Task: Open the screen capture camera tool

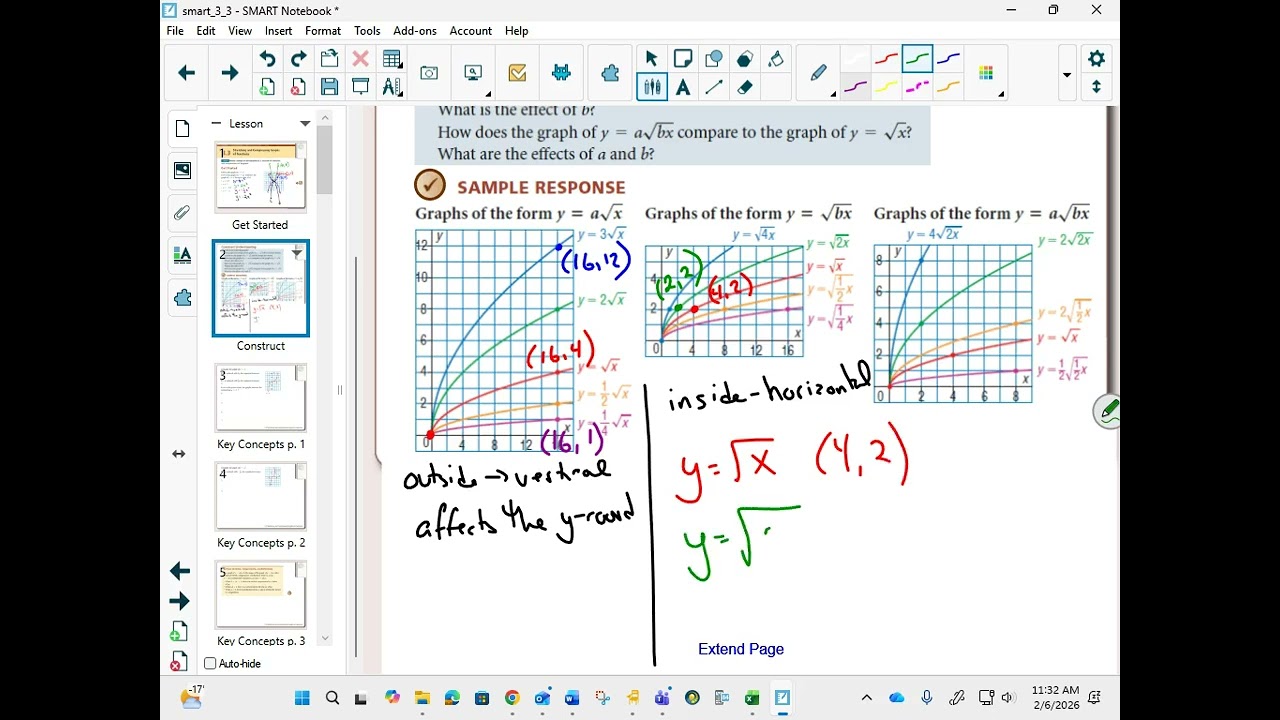Action: [429, 73]
